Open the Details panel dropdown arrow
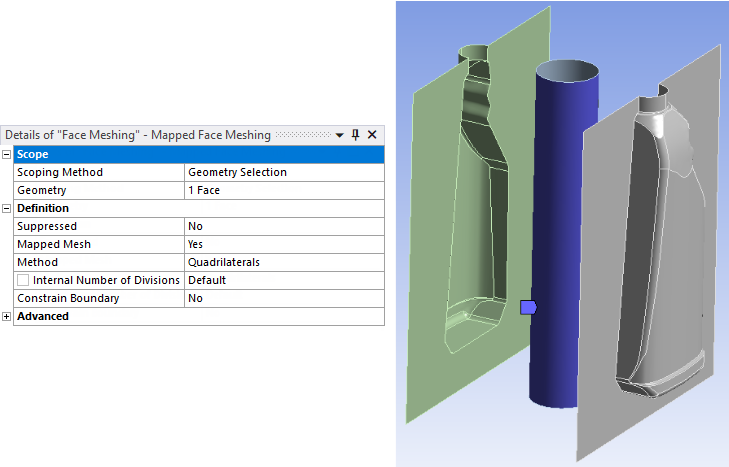This screenshot has height=467, width=729. click(x=339, y=135)
